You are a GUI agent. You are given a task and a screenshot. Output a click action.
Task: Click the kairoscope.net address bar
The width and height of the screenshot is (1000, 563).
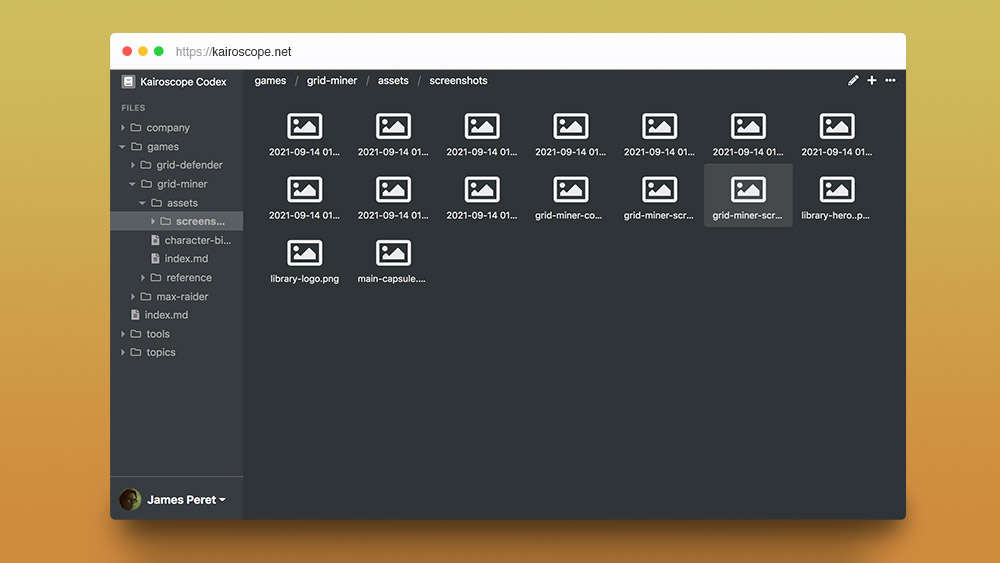[233, 52]
